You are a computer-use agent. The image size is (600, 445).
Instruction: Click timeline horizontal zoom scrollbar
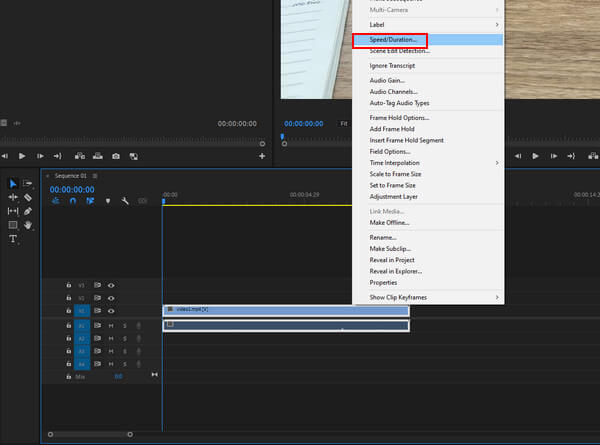pos(90,434)
